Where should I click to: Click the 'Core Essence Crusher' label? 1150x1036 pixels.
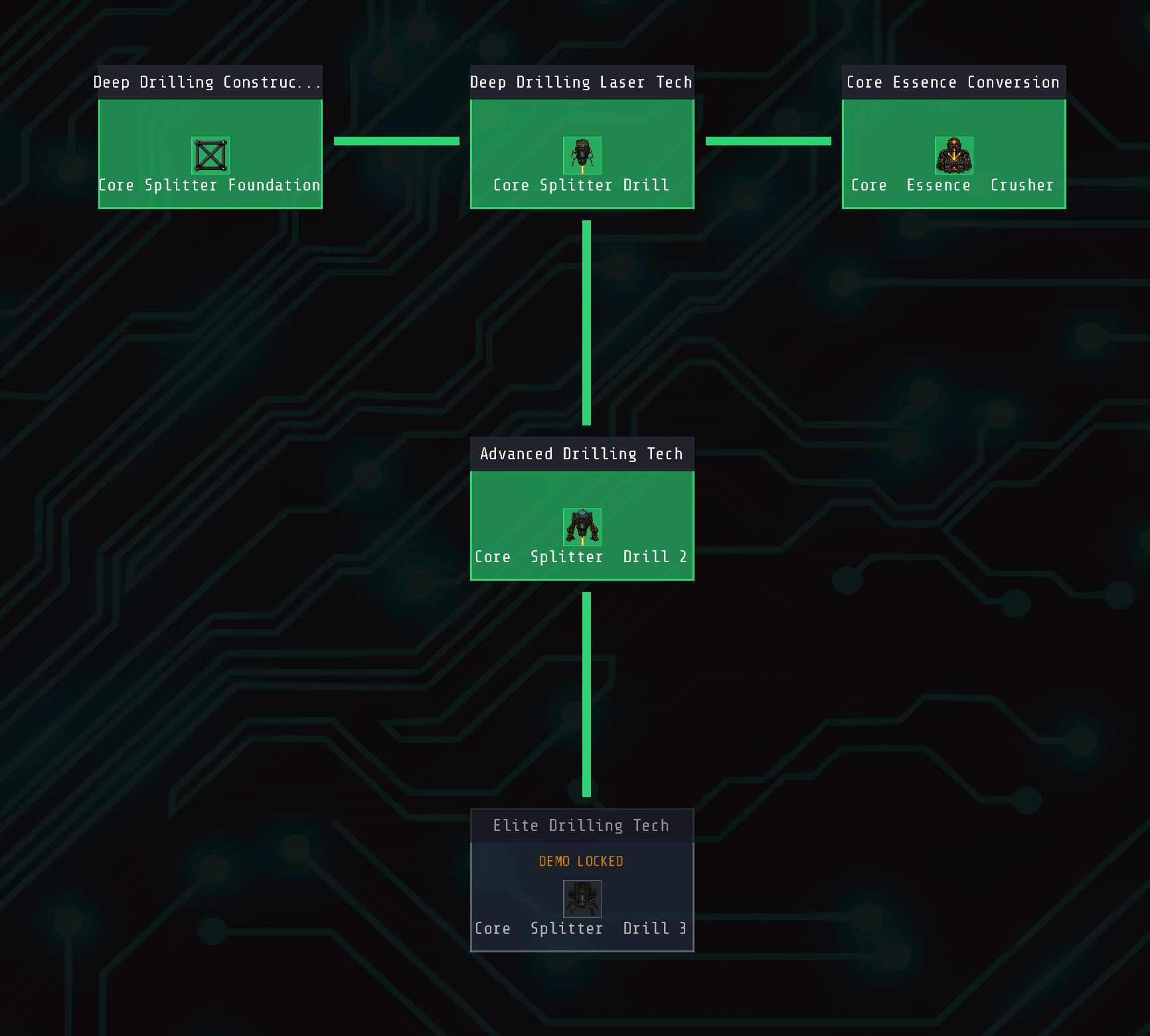point(953,185)
